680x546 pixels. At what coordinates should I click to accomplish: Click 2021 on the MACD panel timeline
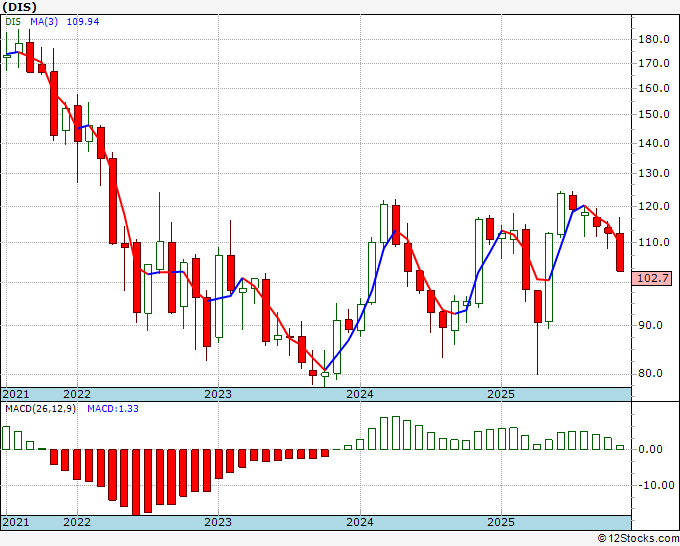pyautogui.click(x=16, y=522)
